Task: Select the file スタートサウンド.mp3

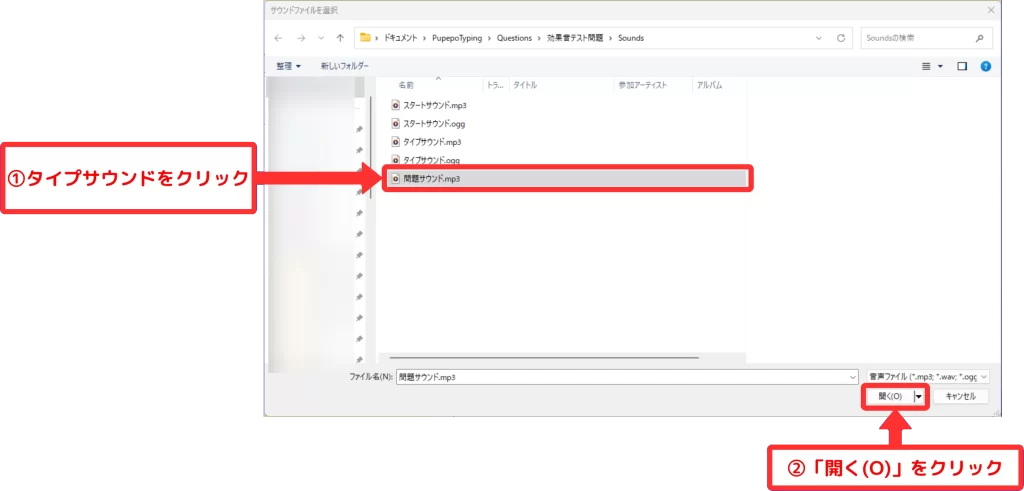Action: tap(434, 105)
